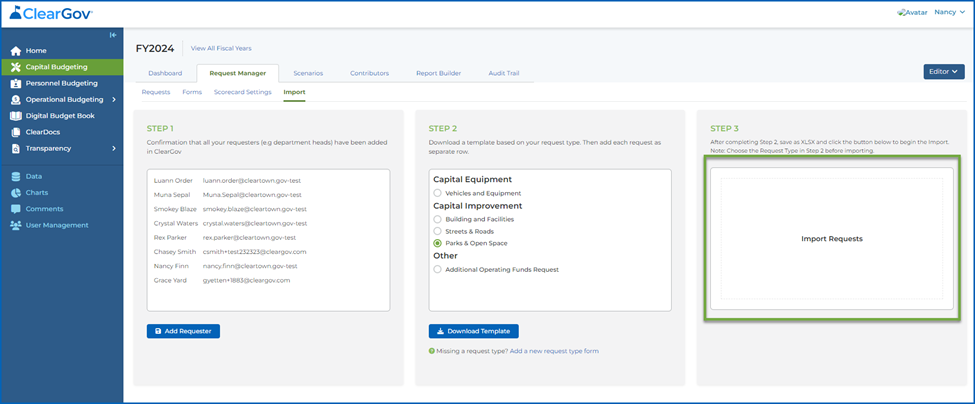The image size is (975, 404).
Task: Select Vehicles and Equipment radio button
Action: coord(438,193)
